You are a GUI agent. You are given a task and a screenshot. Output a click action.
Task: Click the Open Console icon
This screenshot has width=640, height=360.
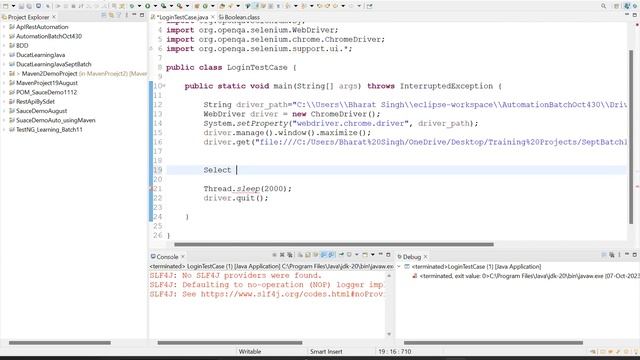365,255
